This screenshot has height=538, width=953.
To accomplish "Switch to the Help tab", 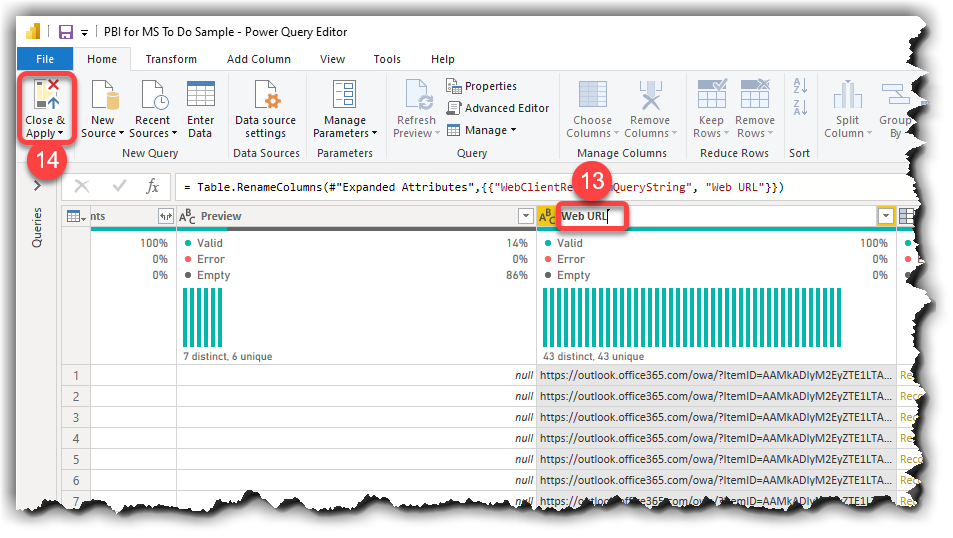I will (x=442, y=59).
